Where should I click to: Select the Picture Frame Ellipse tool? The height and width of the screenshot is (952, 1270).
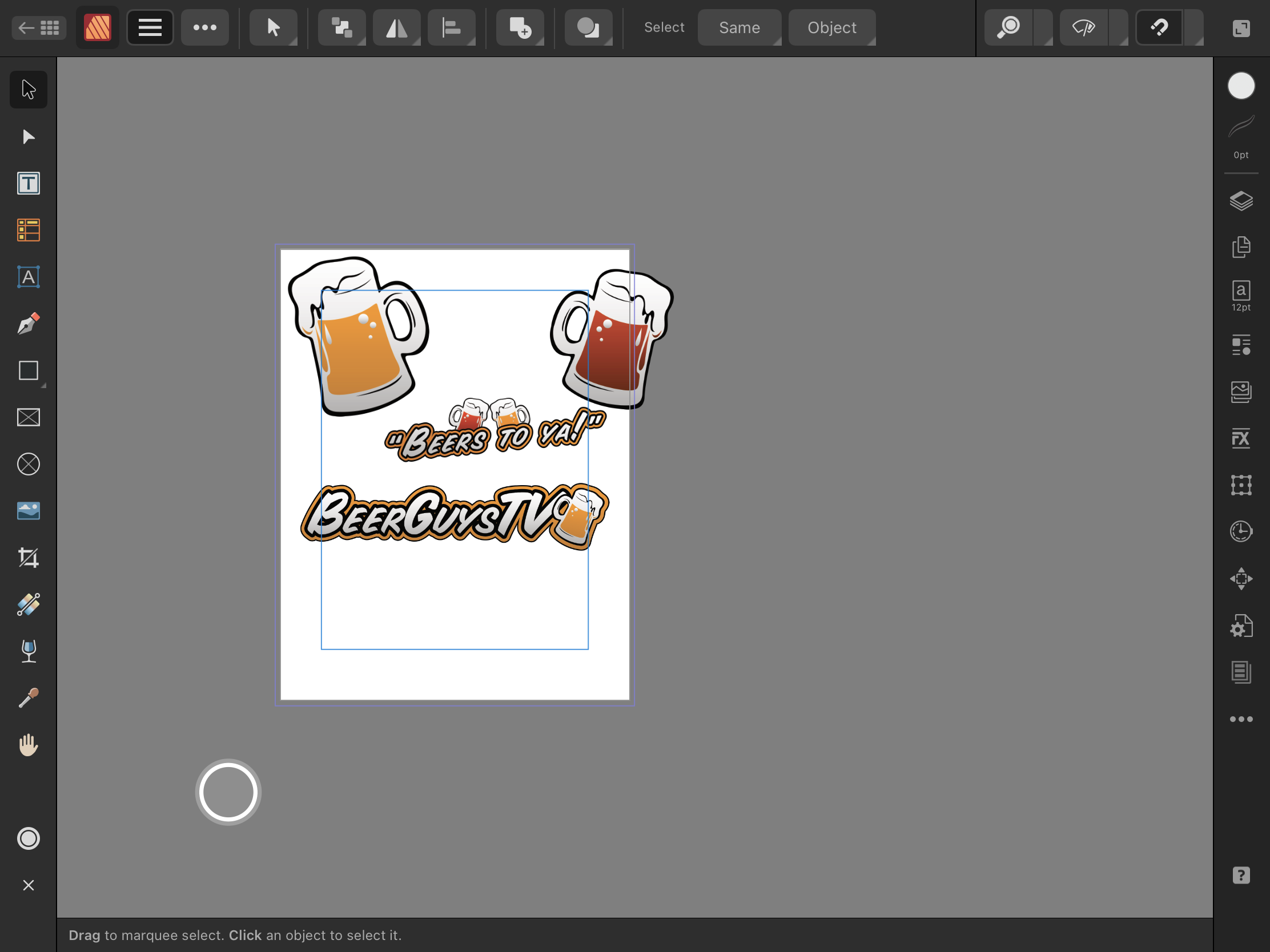[28, 464]
